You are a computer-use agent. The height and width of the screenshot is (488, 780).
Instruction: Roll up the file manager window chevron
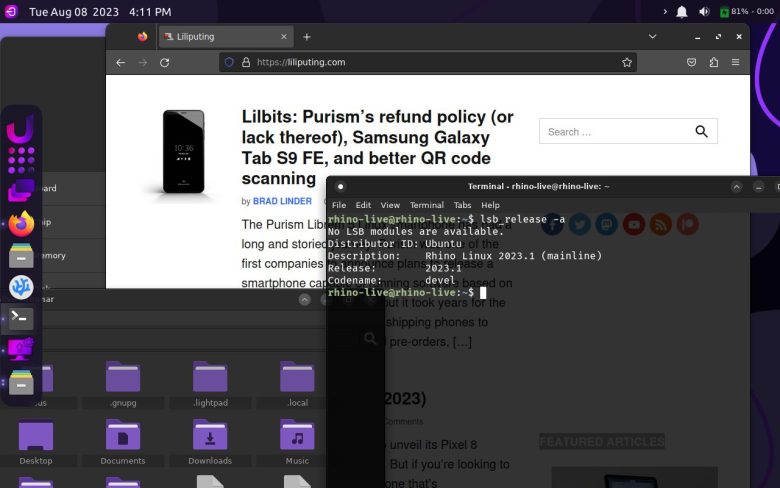pyautogui.click(x=304, y=299)
